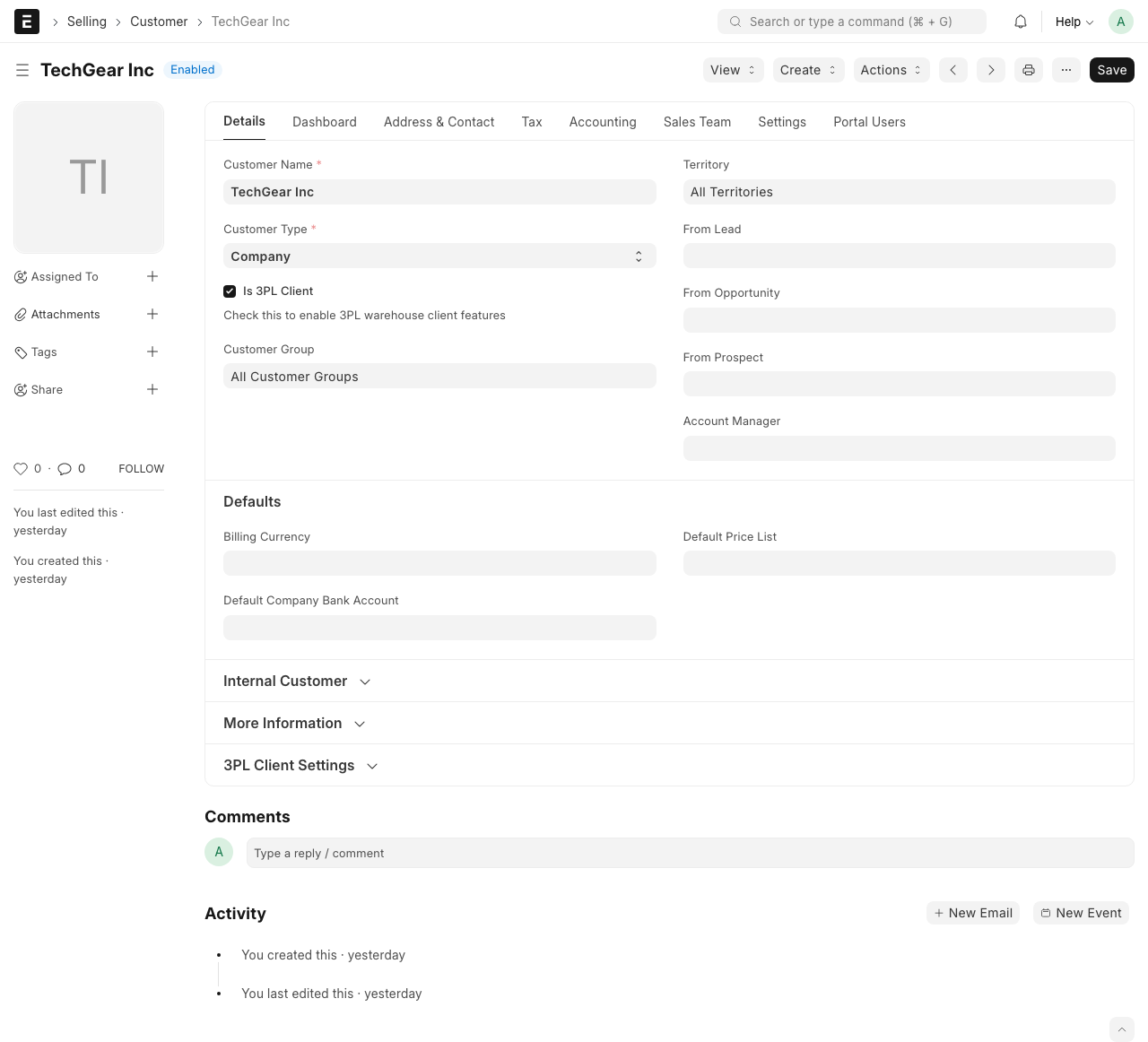
Task: Click the Attachments paperclip plus icon
Action: point(152,314)
